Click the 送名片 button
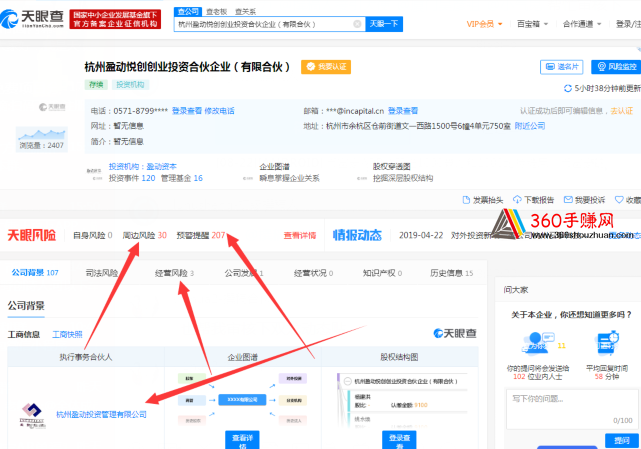This screenshot has height=449, width=641. (561, 67)
